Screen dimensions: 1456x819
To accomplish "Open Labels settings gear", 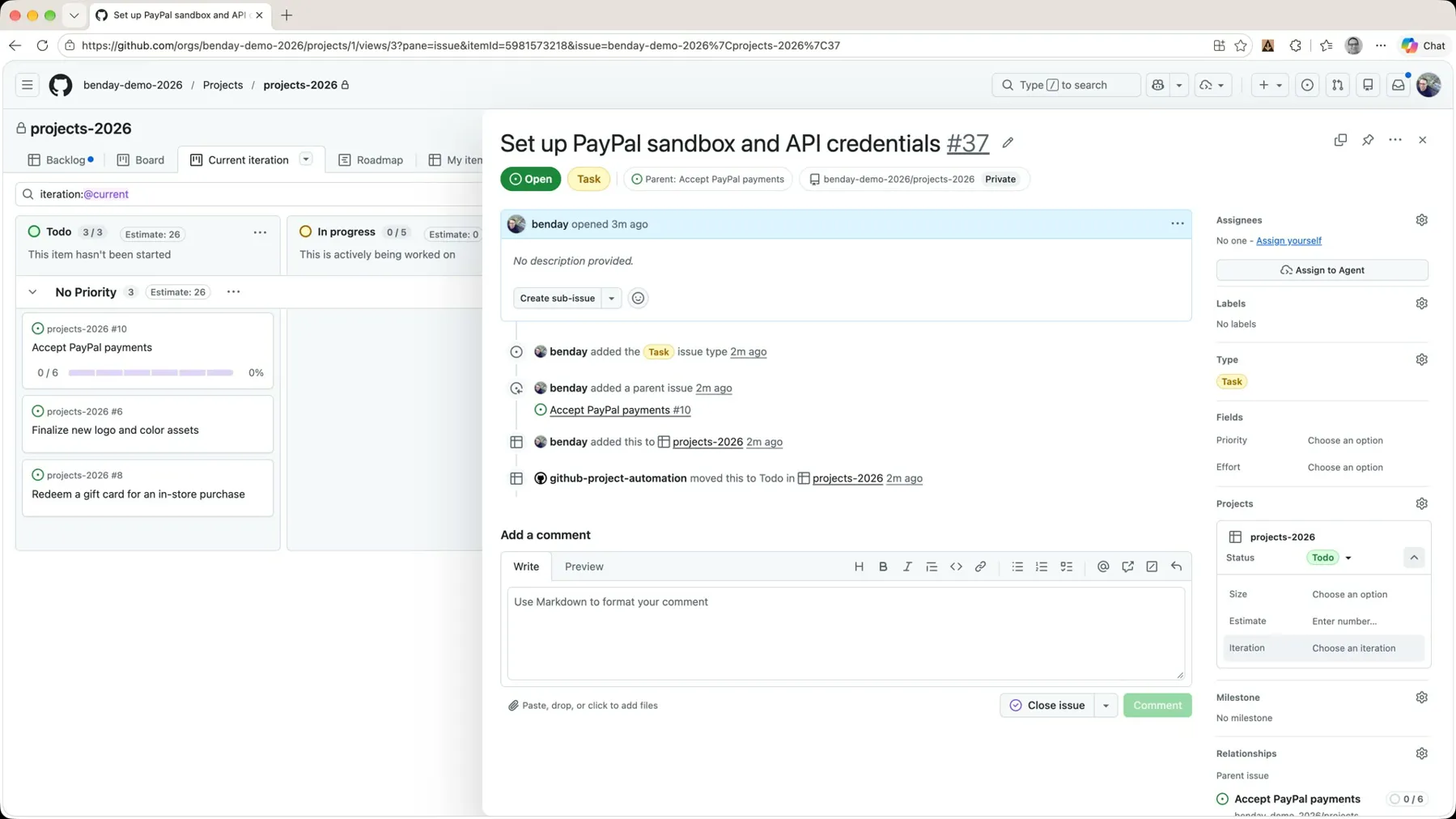I will tap(1421, 303).
